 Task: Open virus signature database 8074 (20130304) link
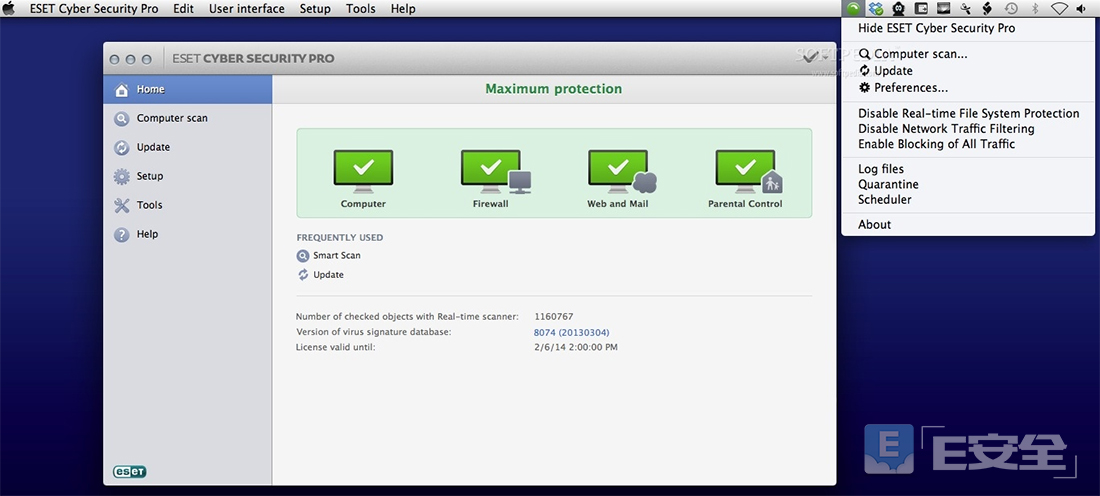point(572,333)
